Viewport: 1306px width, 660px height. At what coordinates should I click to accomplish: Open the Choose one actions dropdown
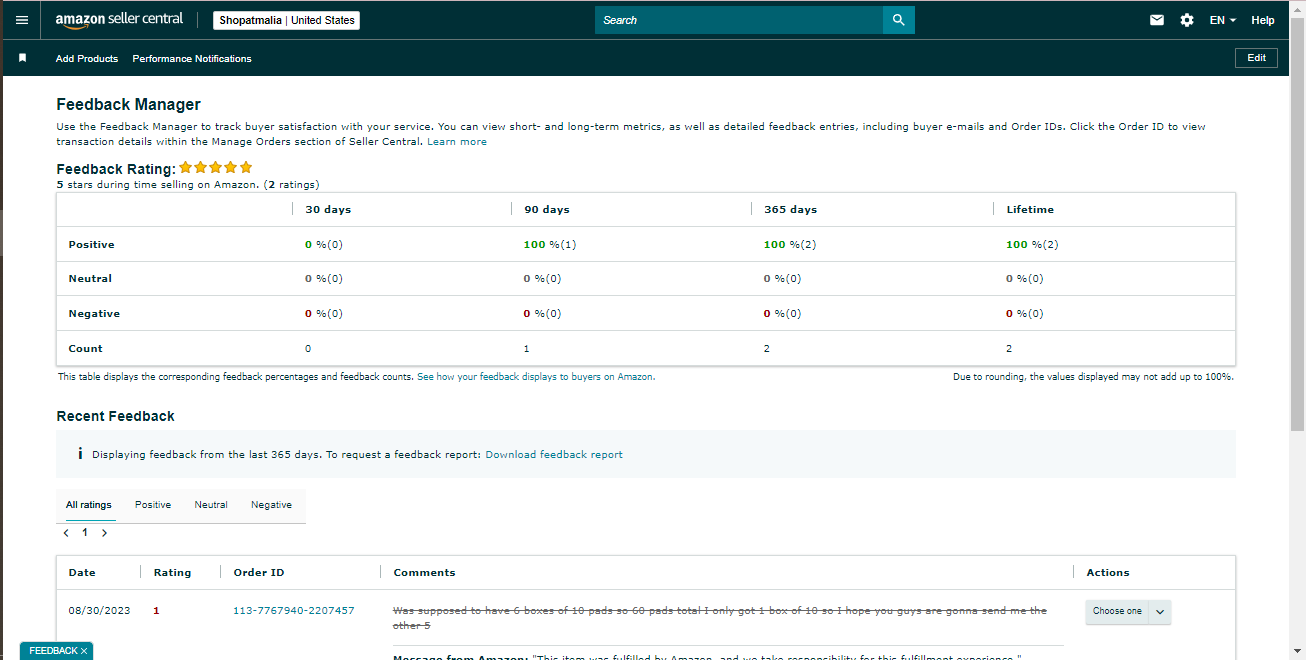tap(1128, 611)
